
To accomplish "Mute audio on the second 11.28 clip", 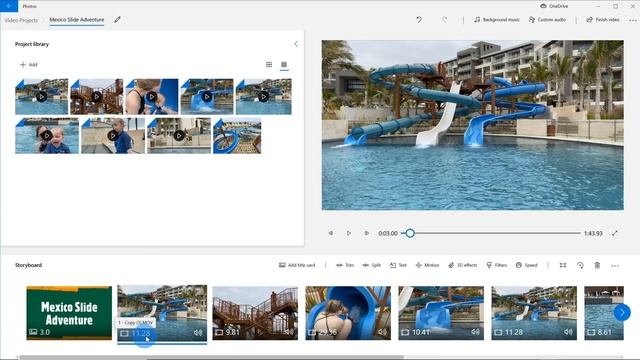I will click(569, 332).
